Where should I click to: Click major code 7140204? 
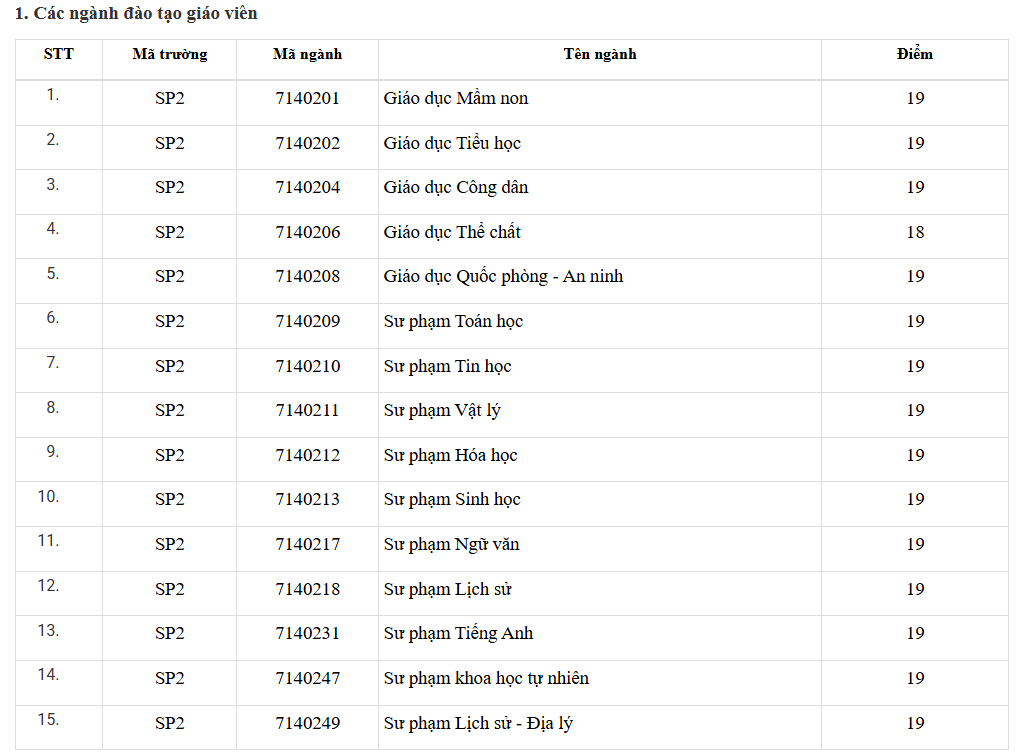tap(308, 188)
